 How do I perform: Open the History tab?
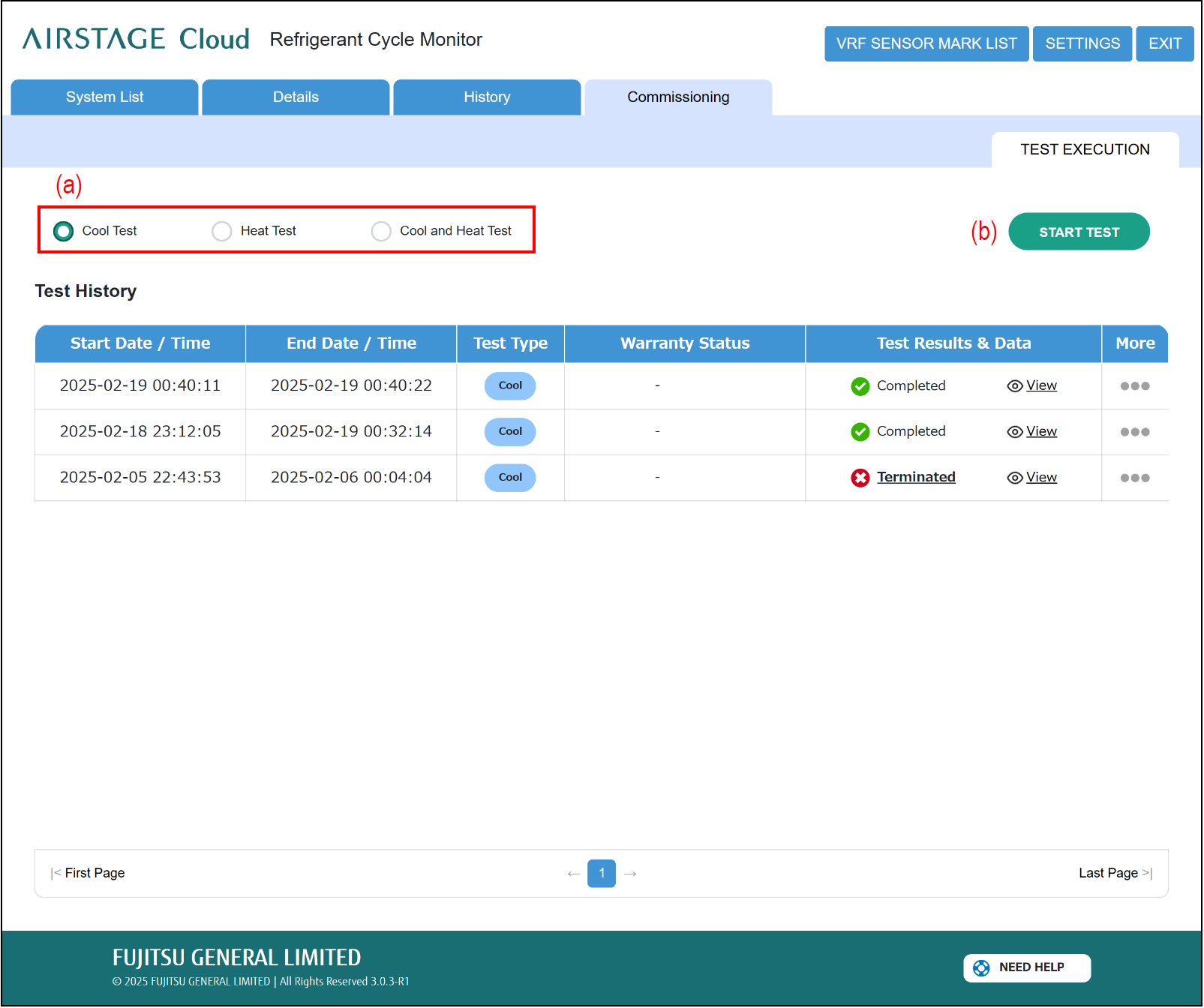point(487,97)
